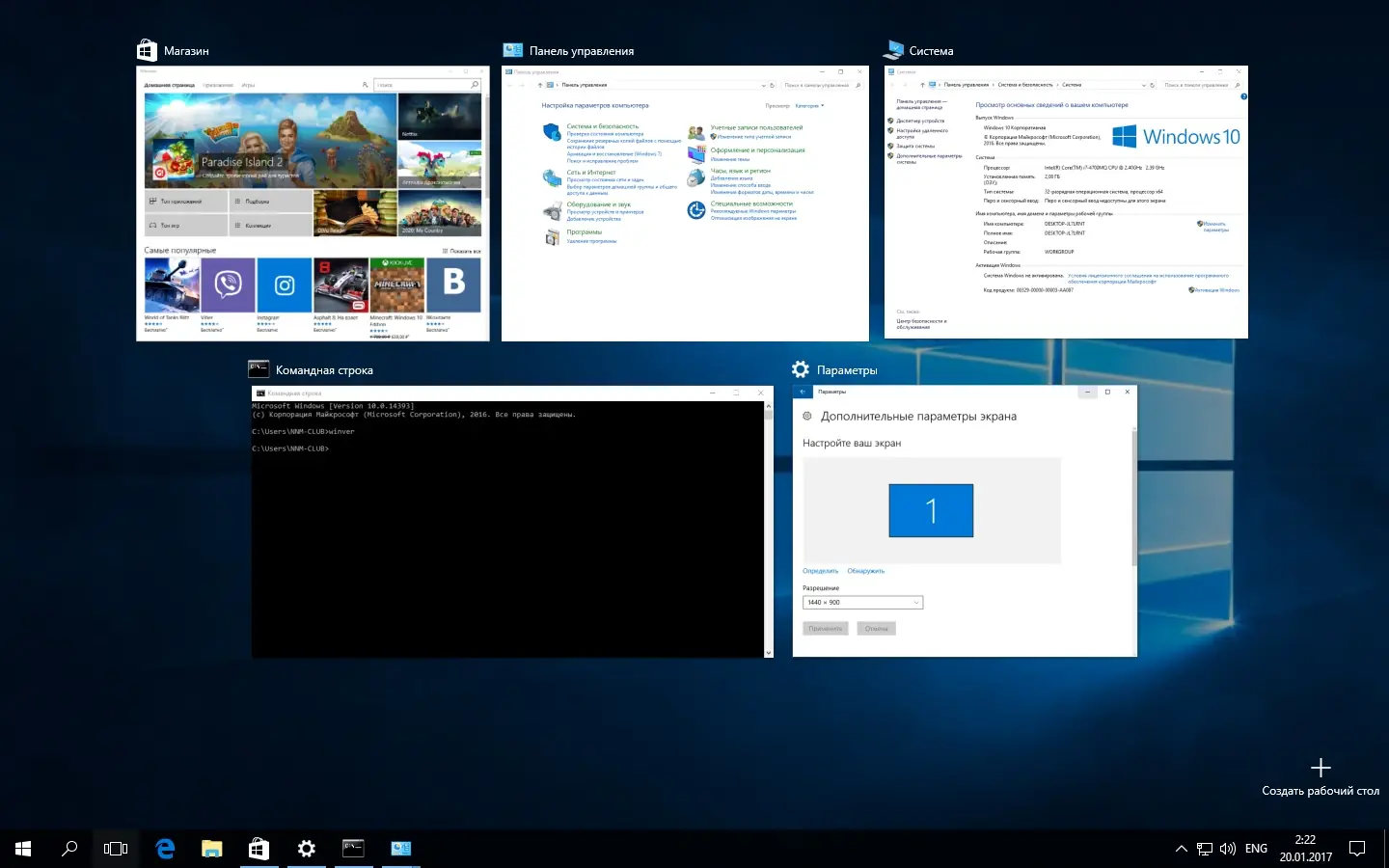Open the Store shopping bag taskbar icon
The image size is (1389, 868).
pyautogui.click(x=259, y=849)
